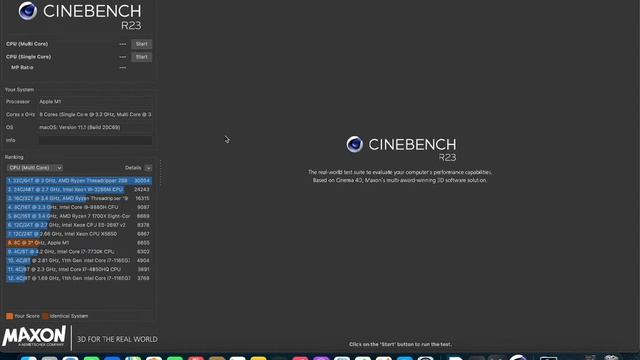Click into the empty Info field
The image size is (640, 360).
(x=95, y=140)
